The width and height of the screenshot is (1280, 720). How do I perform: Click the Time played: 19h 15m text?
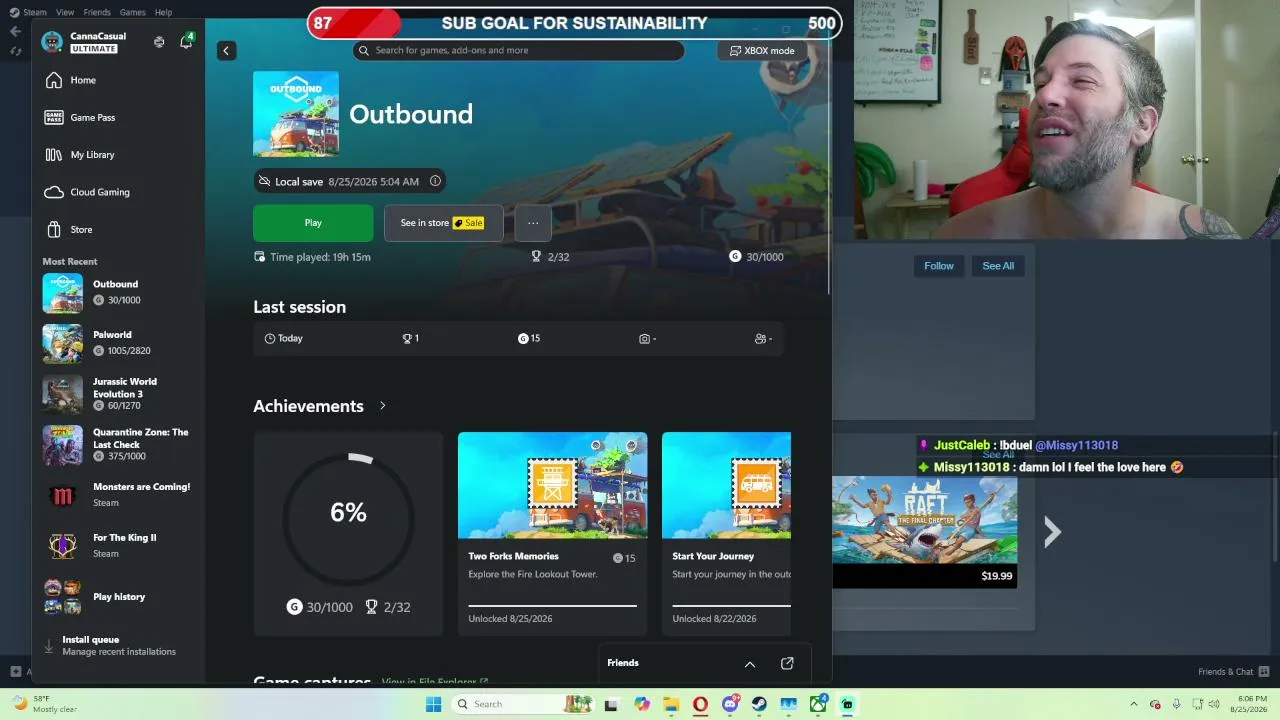coord(320,257)
